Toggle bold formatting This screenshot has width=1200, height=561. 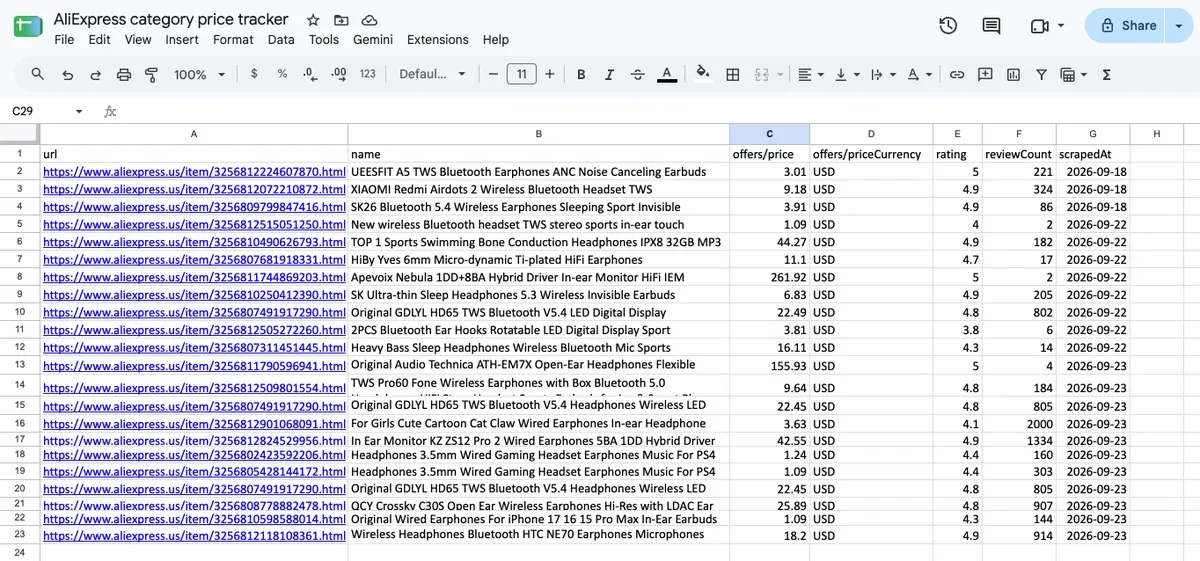coord(581,74)
